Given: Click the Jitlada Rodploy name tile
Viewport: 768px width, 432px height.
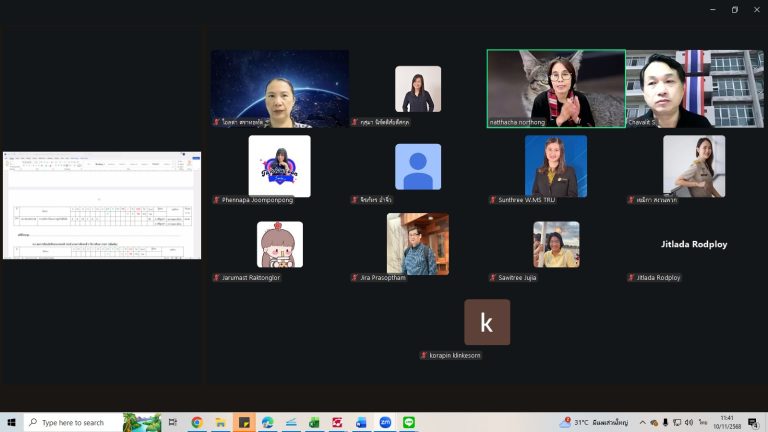Looking at the screenshot, I should click(x=694, y=244).
